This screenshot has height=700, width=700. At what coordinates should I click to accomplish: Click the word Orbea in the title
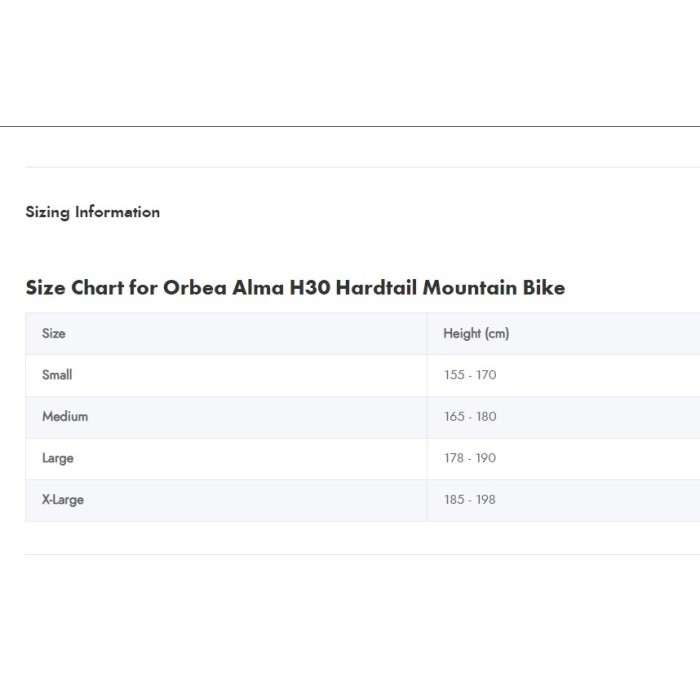193,288
